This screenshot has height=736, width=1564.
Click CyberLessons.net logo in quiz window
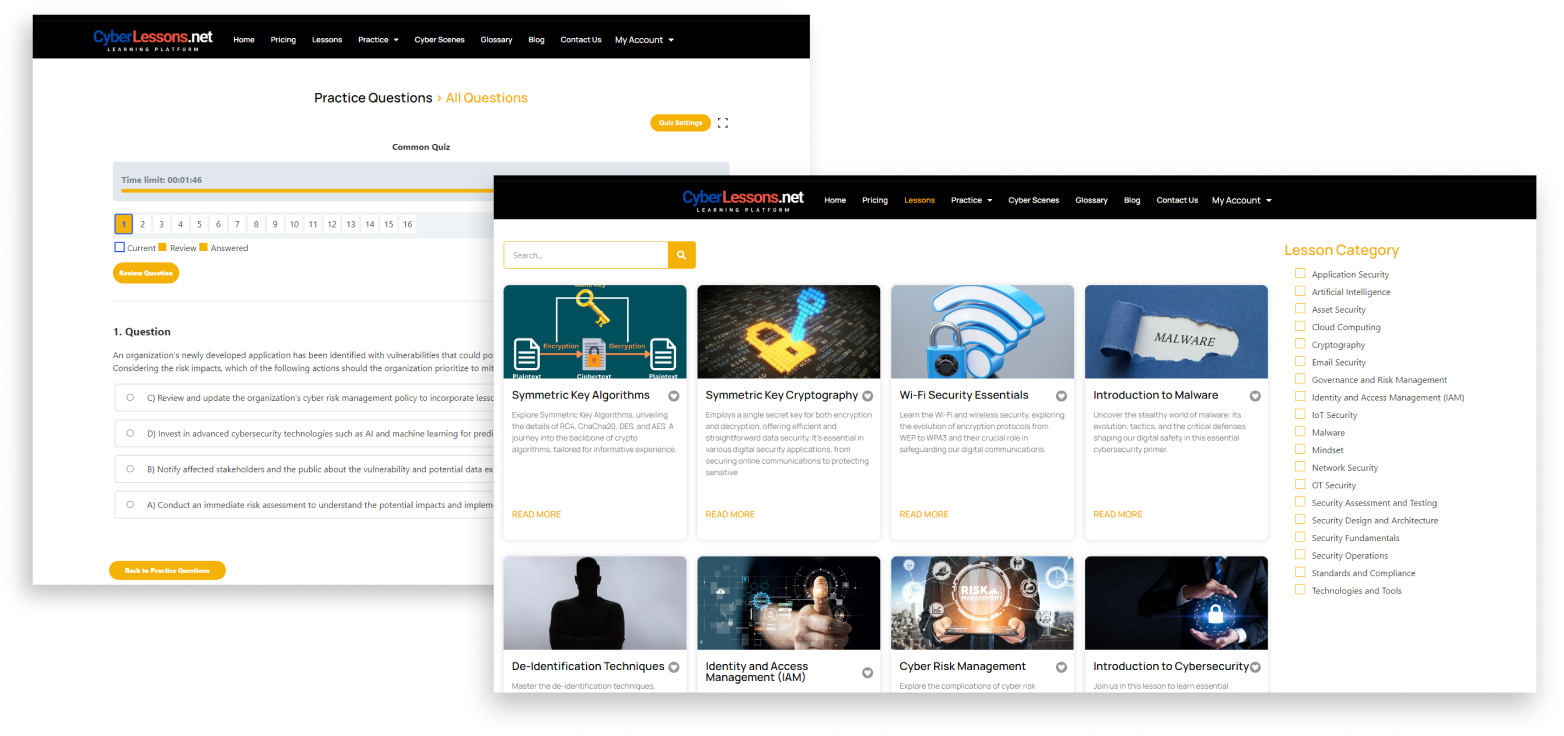(153, 39)
